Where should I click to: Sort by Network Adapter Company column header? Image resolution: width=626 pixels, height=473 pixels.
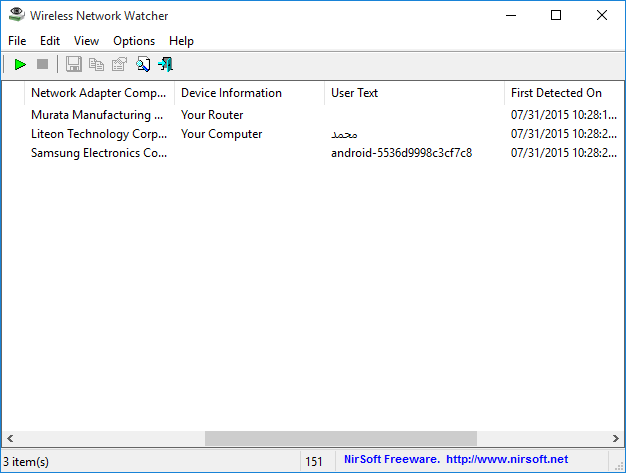click(99, 93)
